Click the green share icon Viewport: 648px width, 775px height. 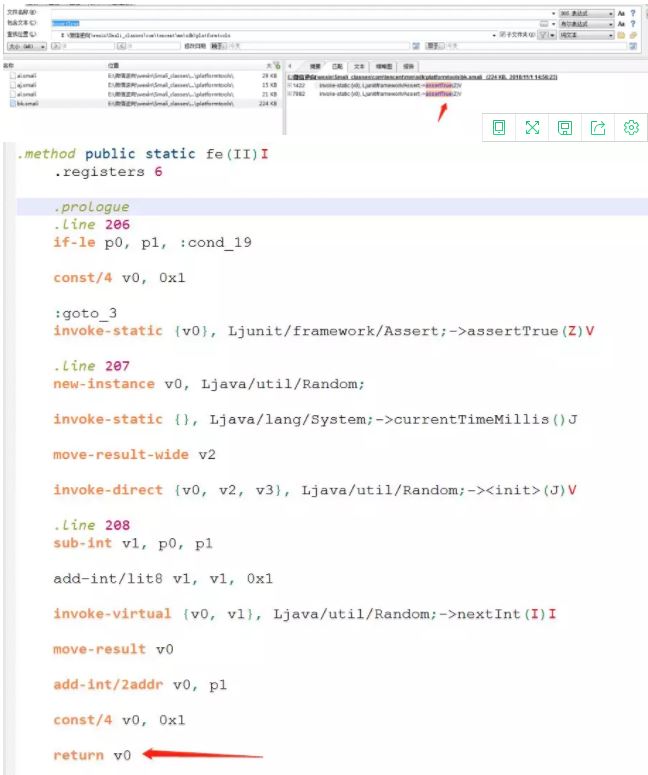pos(598,127)
